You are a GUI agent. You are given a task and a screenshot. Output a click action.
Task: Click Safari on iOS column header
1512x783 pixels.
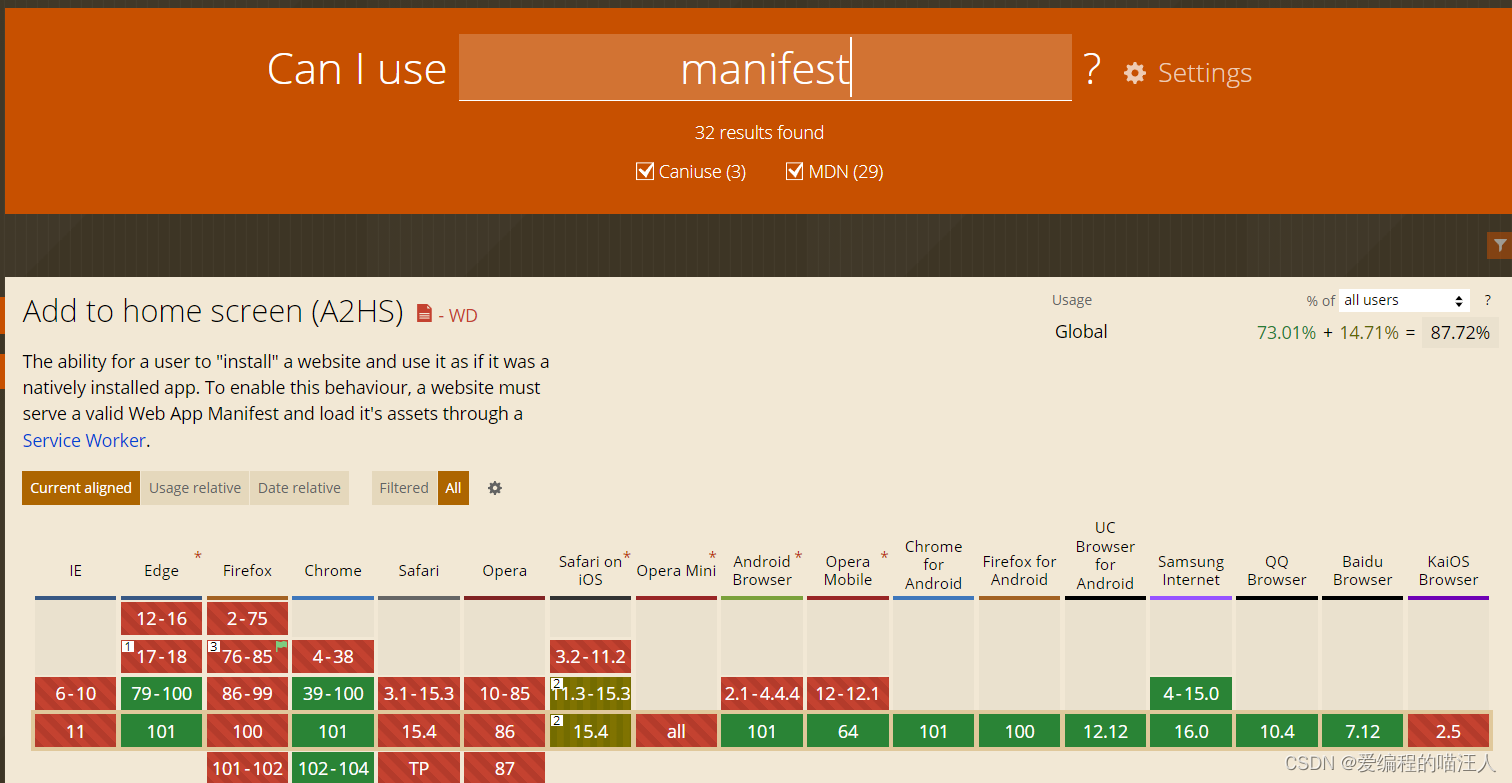pos(590,571)
